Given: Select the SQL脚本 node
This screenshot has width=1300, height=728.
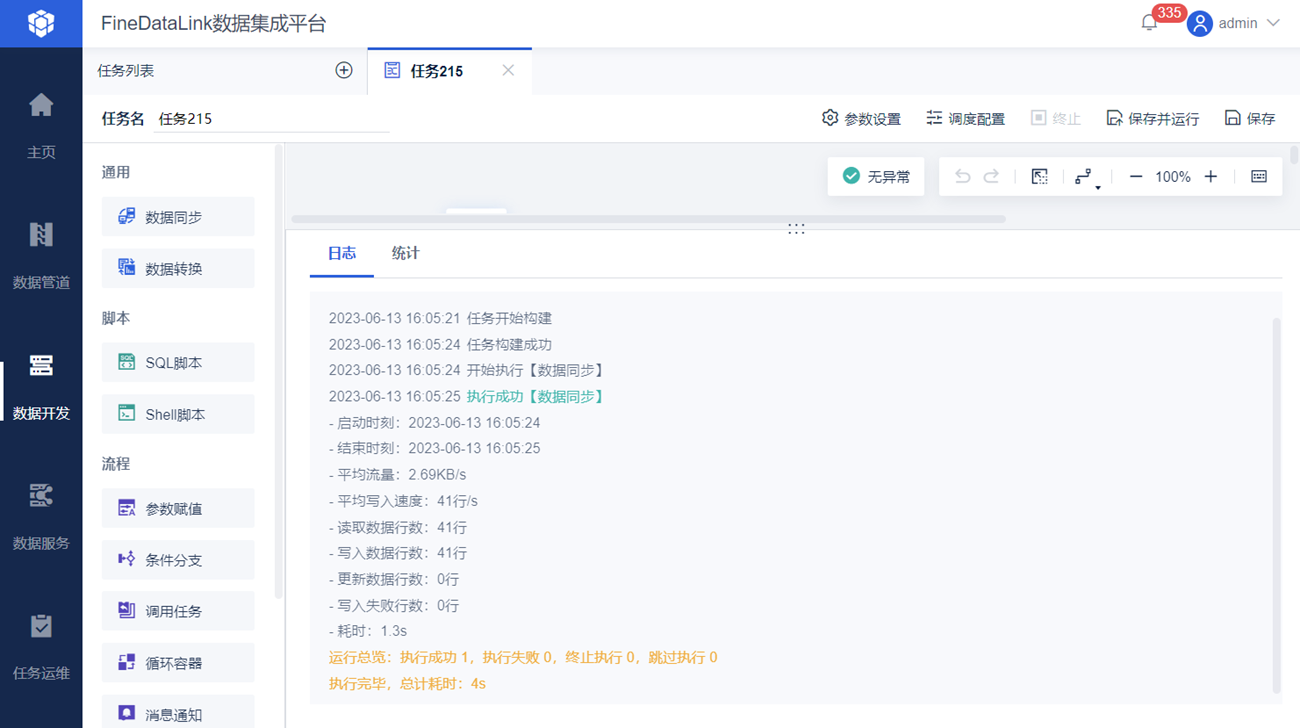Looking at the screenshot, I should pos(178,363).
